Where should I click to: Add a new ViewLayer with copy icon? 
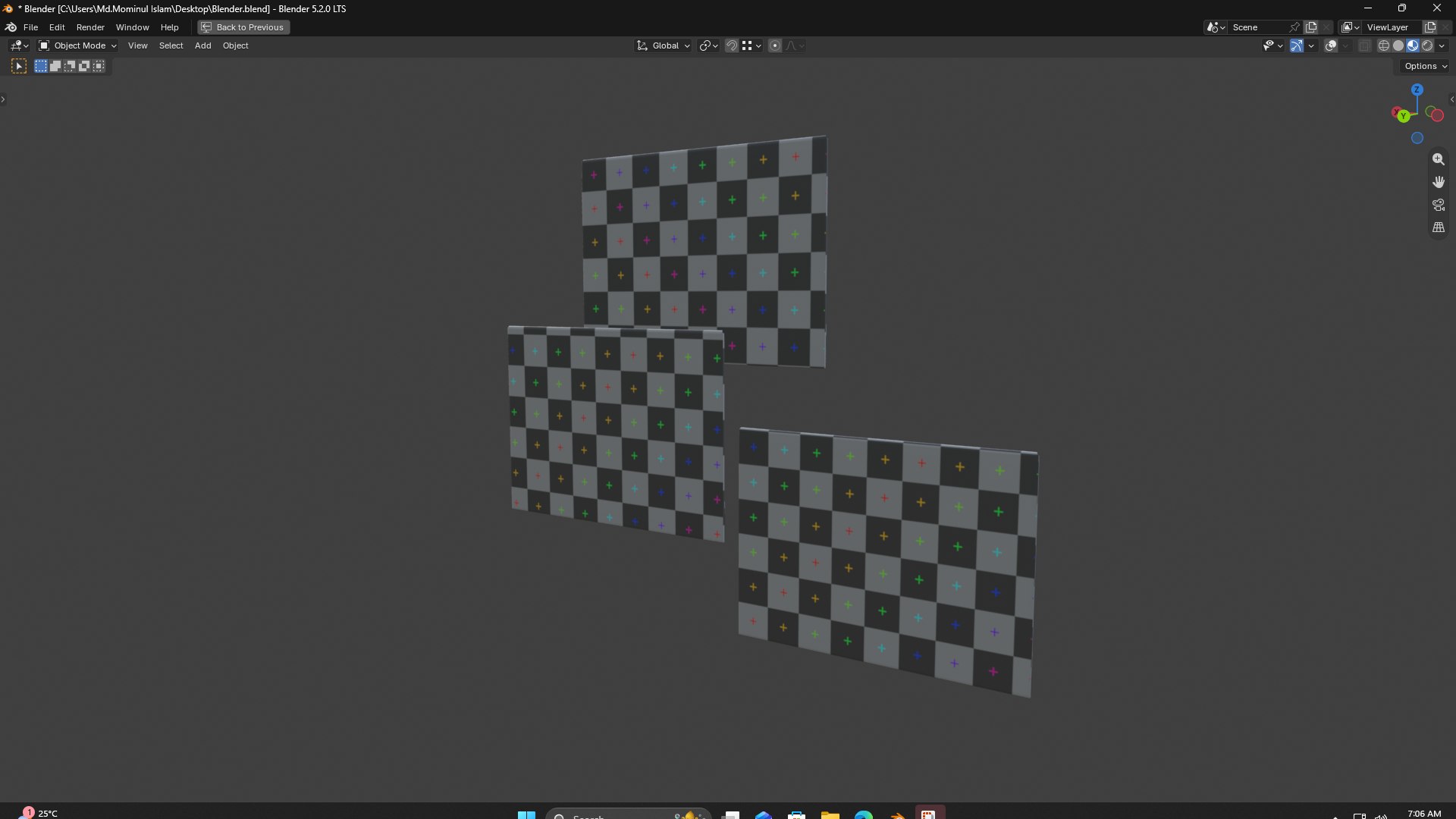click(x=1430, y=27)
